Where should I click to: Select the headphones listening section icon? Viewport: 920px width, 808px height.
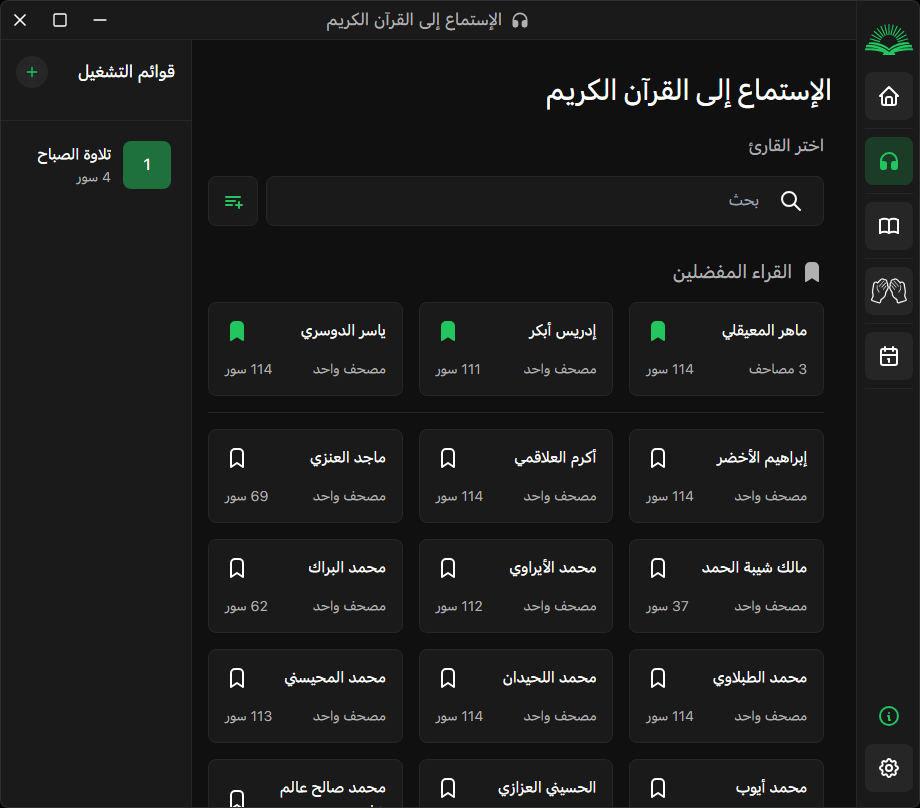888,160
